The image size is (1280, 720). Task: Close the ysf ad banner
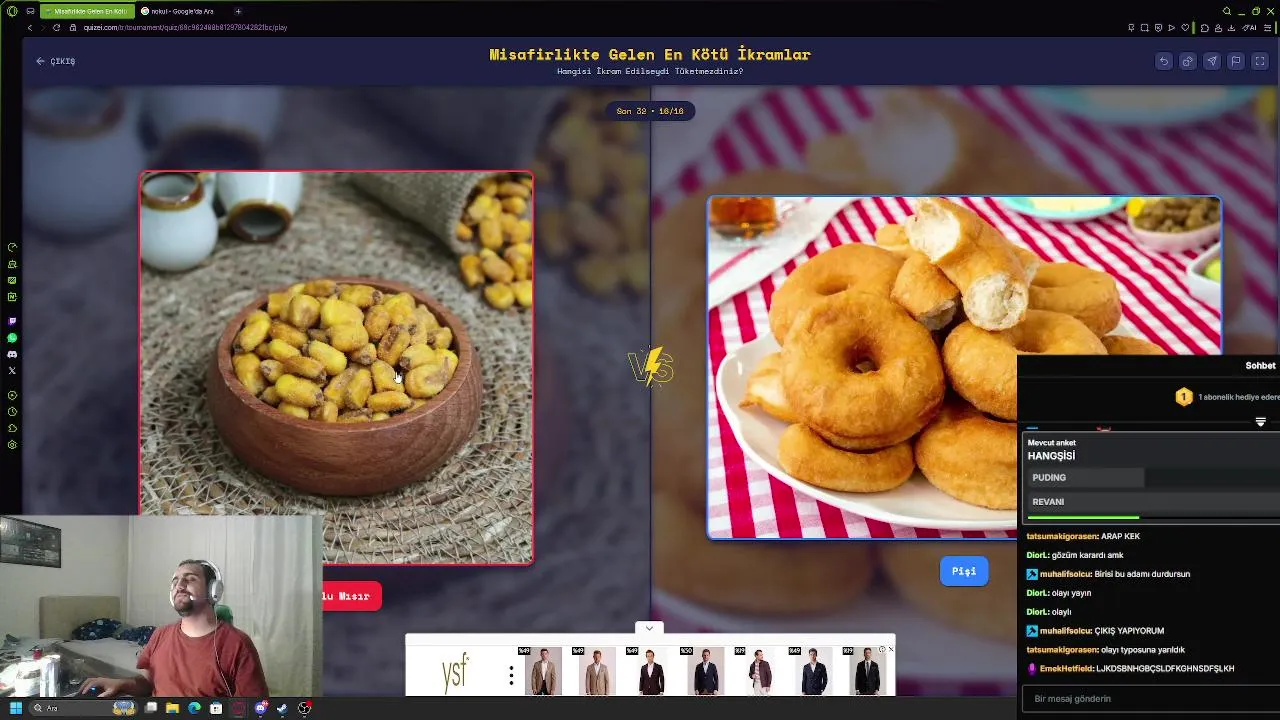890,650
